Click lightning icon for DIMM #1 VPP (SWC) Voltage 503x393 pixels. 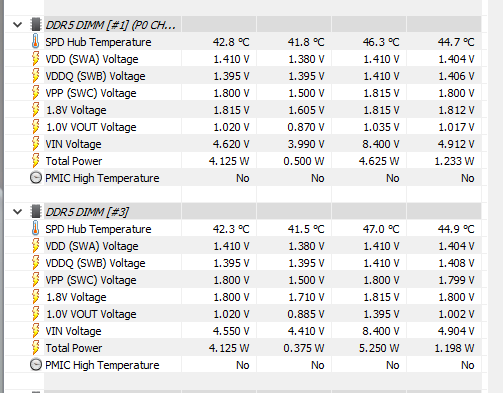35,93
